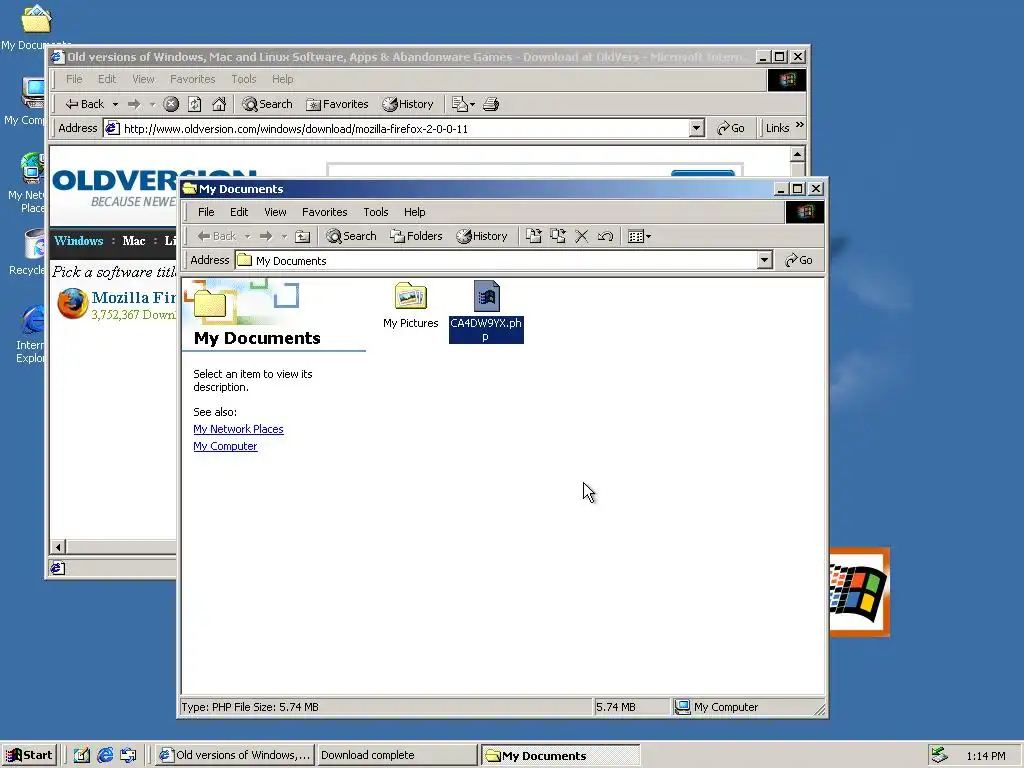Toggle the Folders pane button
The height and width of the screenshot is (768, 1024).
pos(416,236)
